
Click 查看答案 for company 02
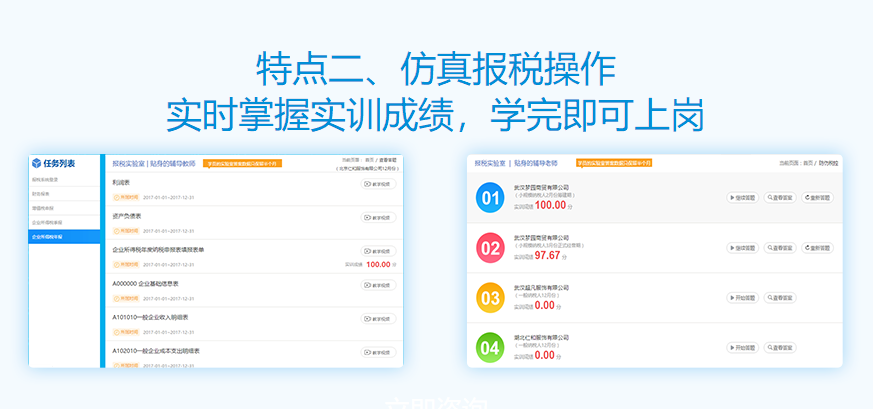click(x=780, y=247)
